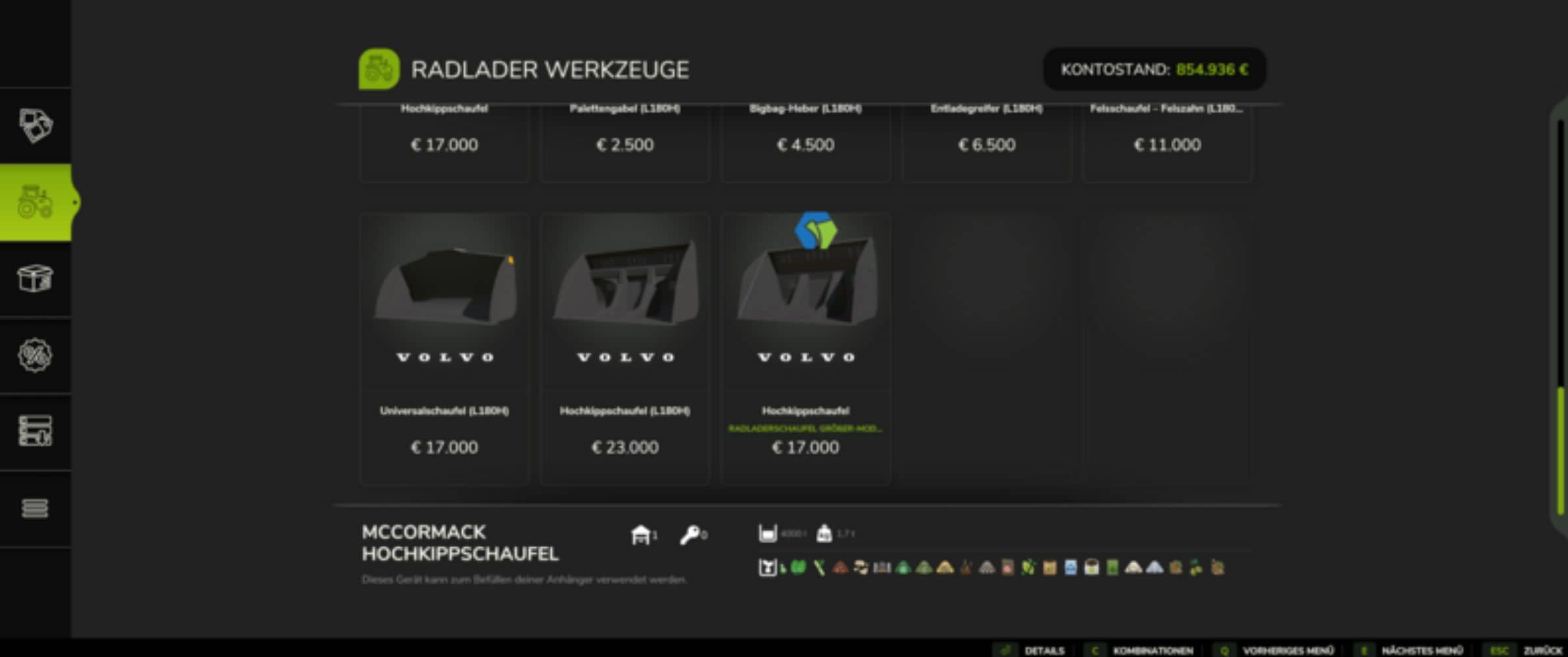Click the Radlader Werkzeuge header tractor icon

click(x=379, y=69)
